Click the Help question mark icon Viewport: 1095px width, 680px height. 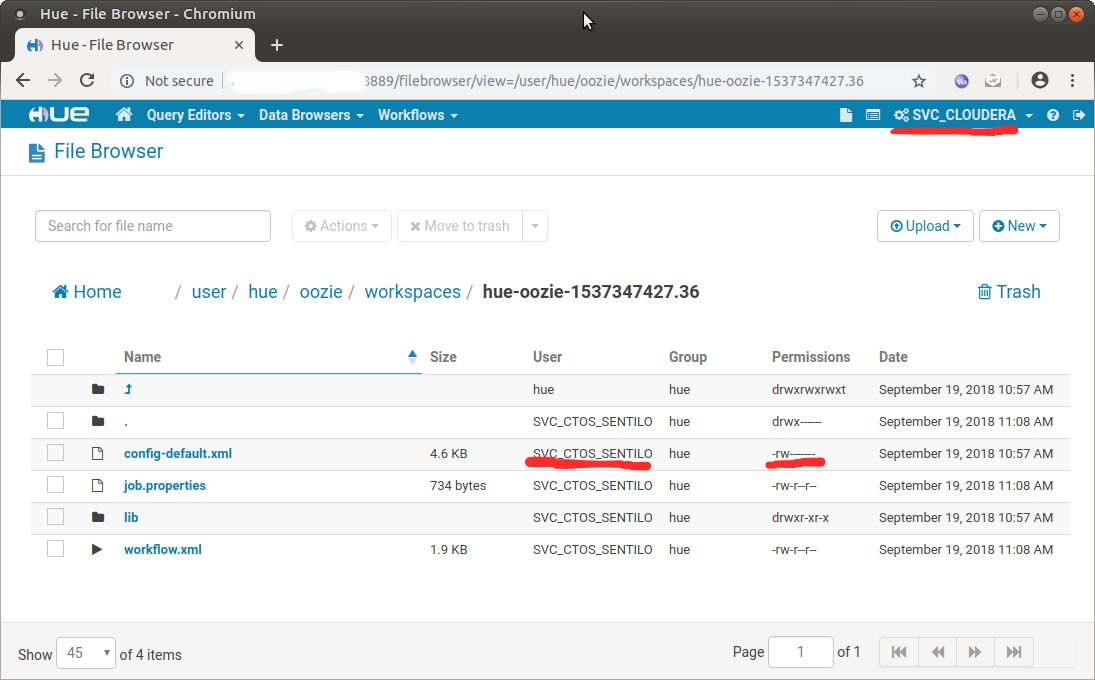pyautogui.click(x=1052, y=115)
